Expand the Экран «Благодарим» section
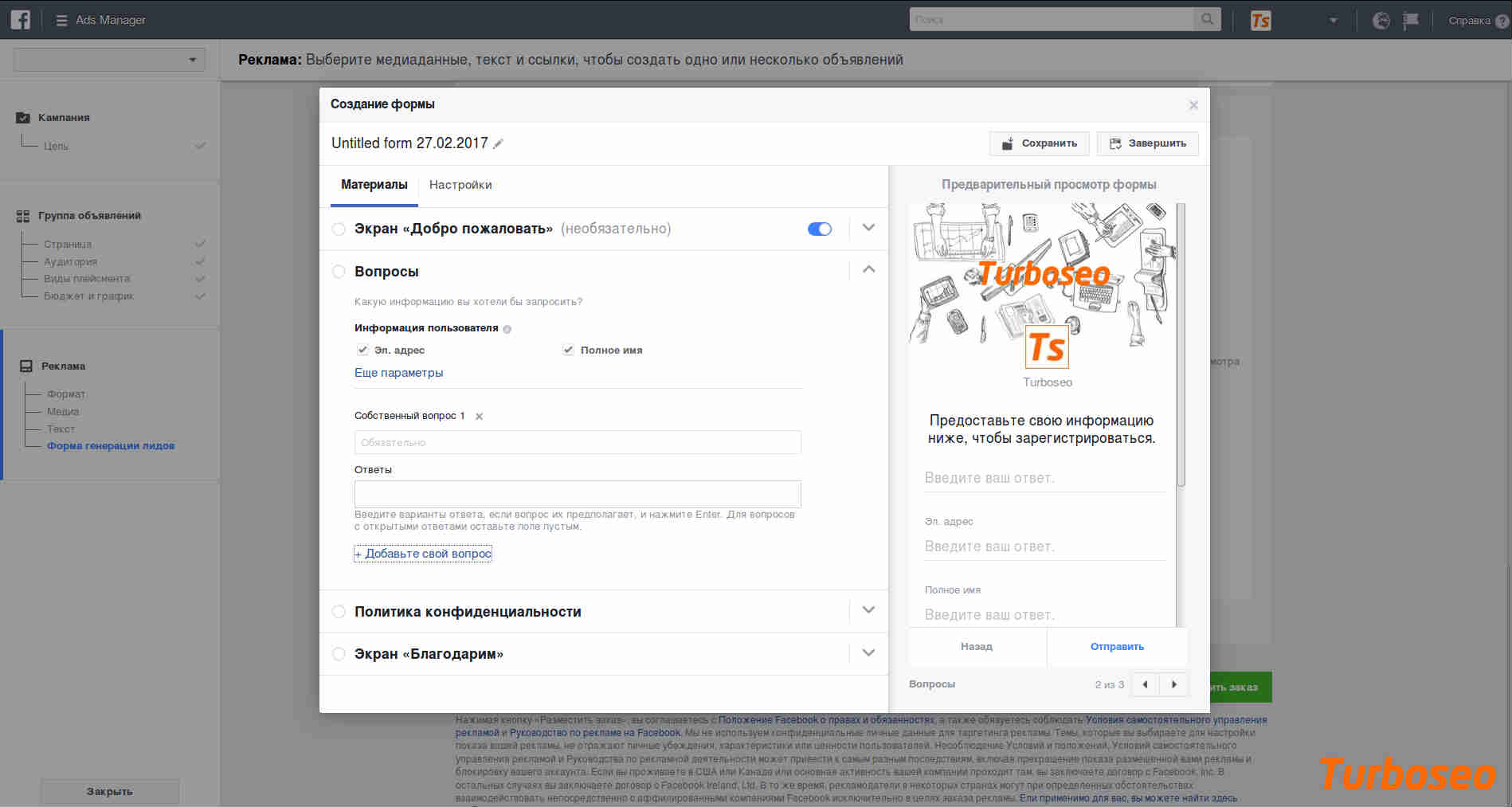1512x807 pixels. pyautogui.click(x=869, y=652)
